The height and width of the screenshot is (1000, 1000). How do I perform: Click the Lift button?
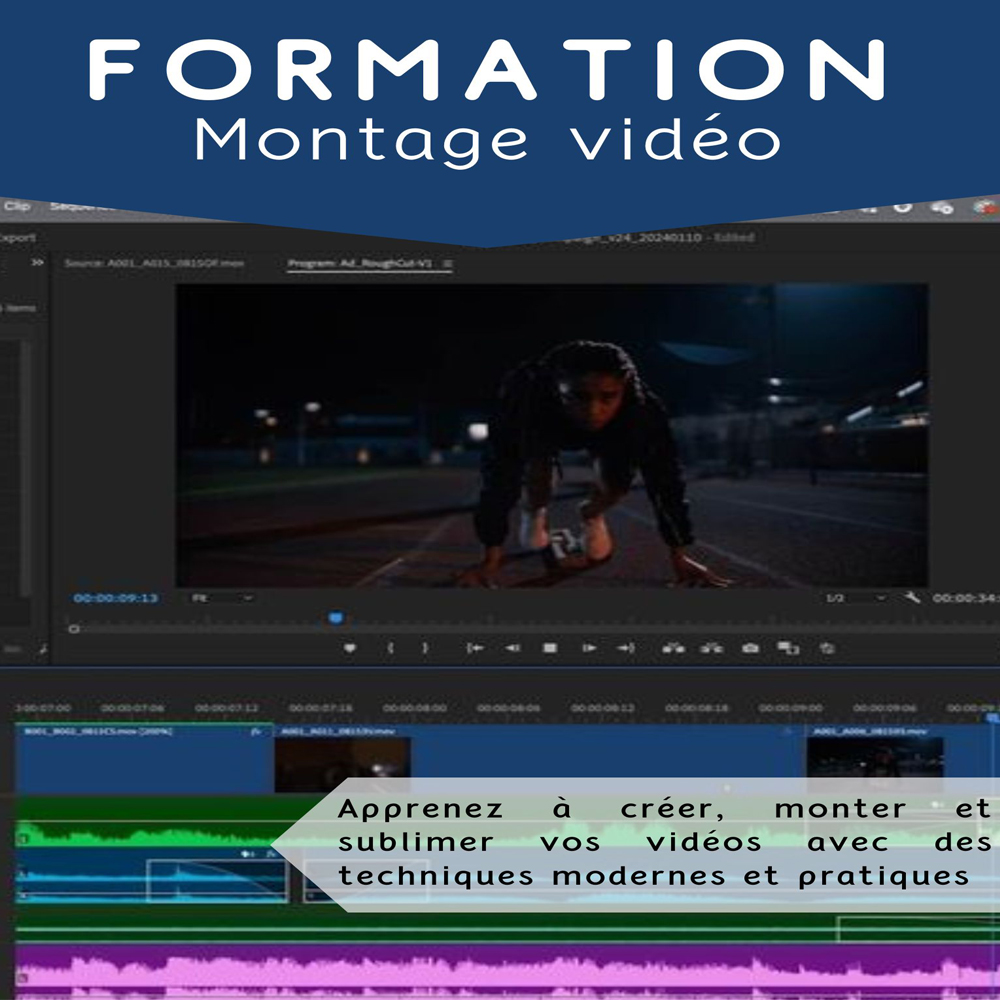coord(674,648)
